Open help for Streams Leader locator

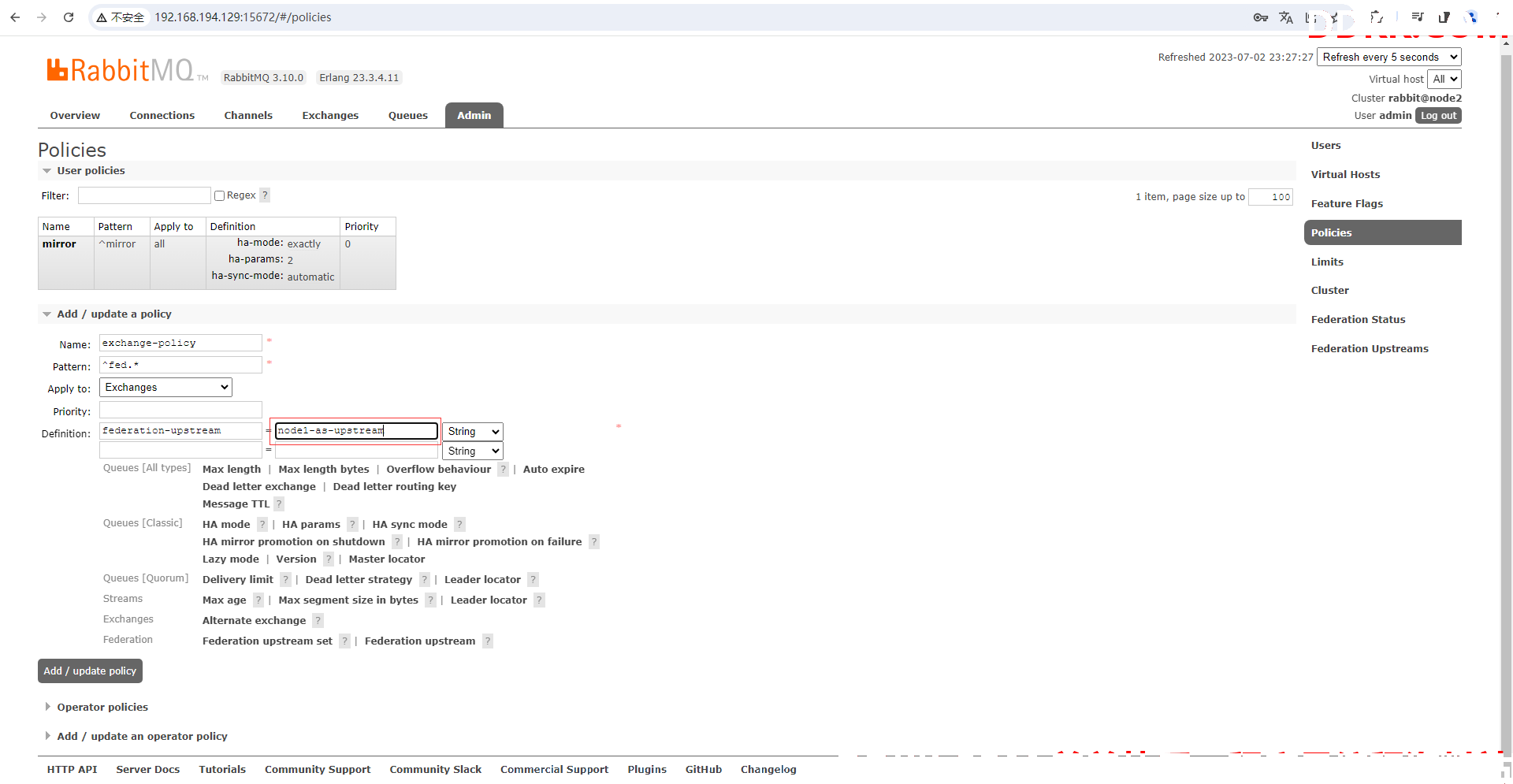tap(540, 600)
